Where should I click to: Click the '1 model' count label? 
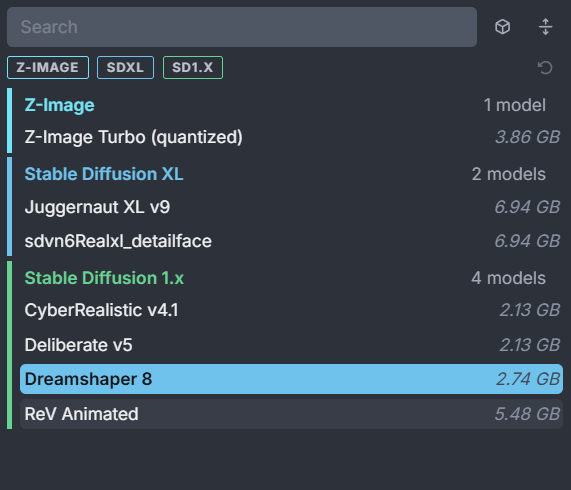point(515,105)
